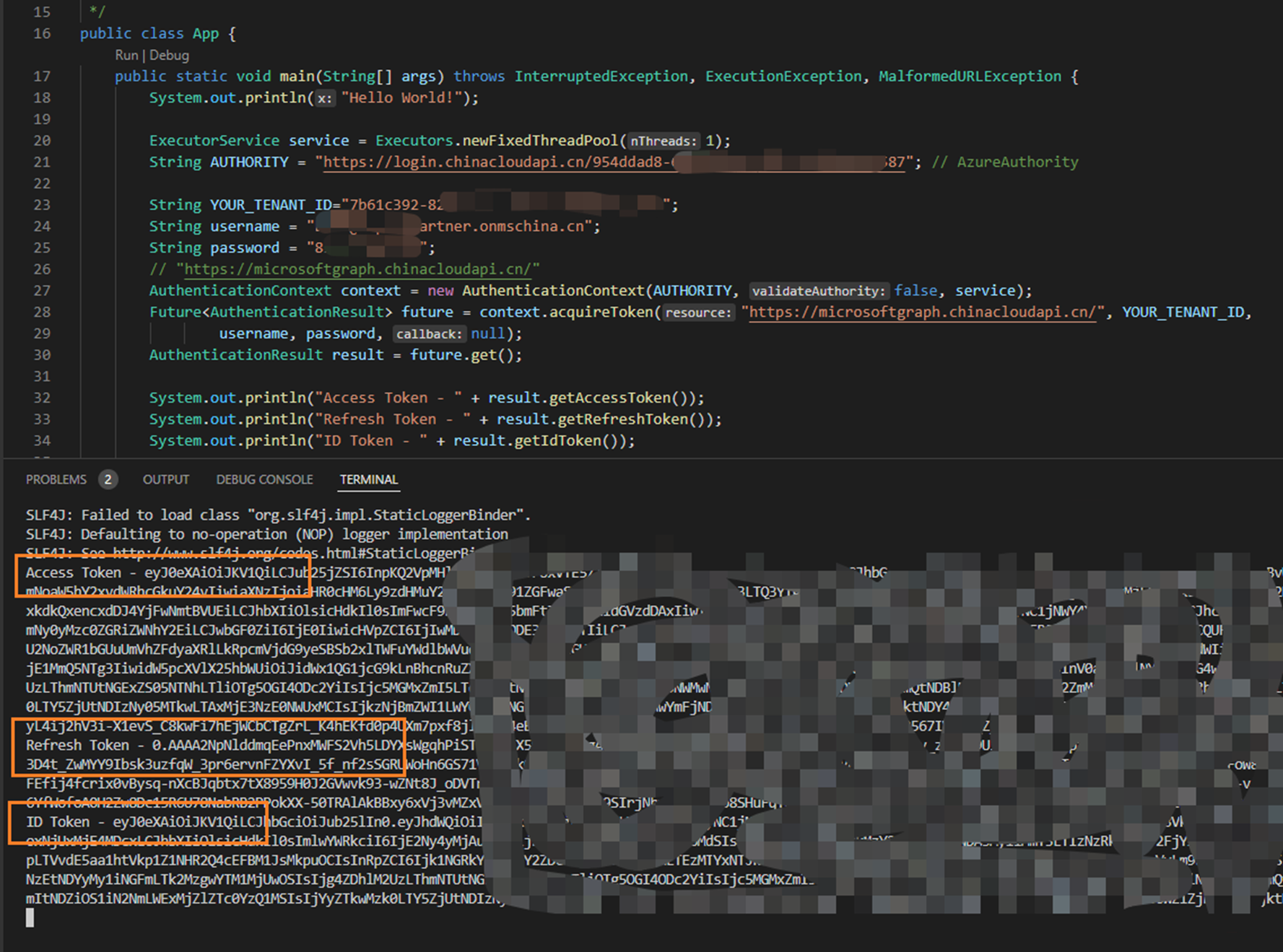1283x952 pixels.
Task: Click the terminal cursor prompt at bottom
Action: point(30,917)
